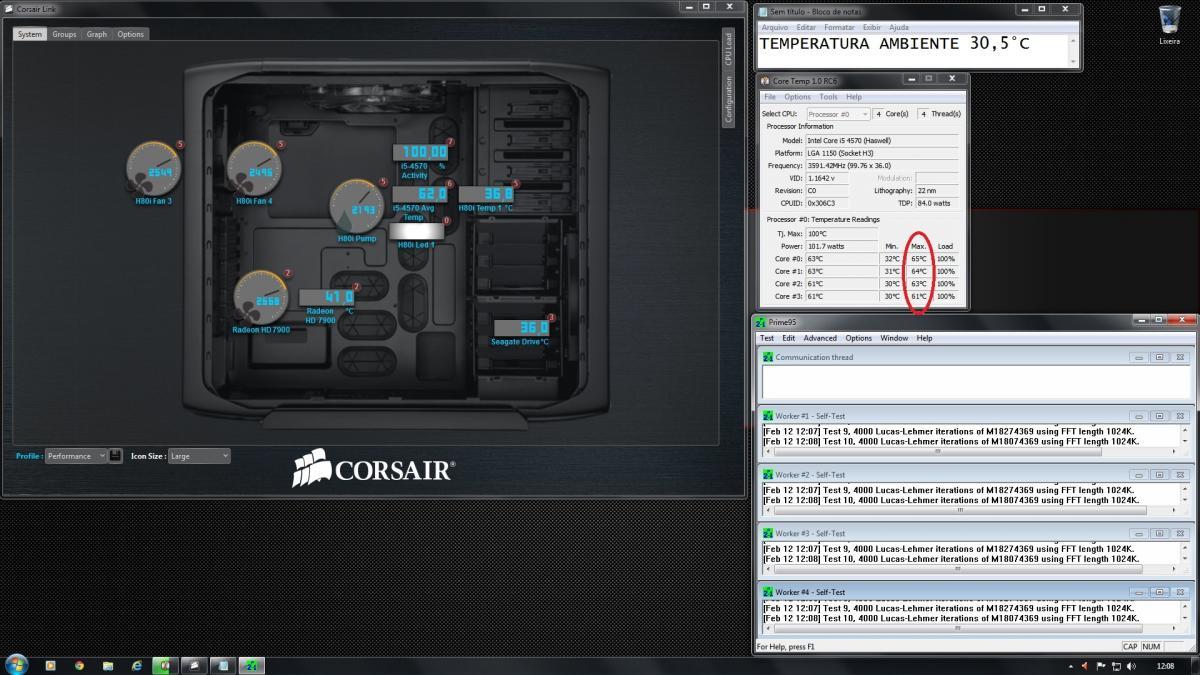Viewport: 1200px width, 675px height.
Task: Open the CPU Load side tab
Action: point(728,48)
